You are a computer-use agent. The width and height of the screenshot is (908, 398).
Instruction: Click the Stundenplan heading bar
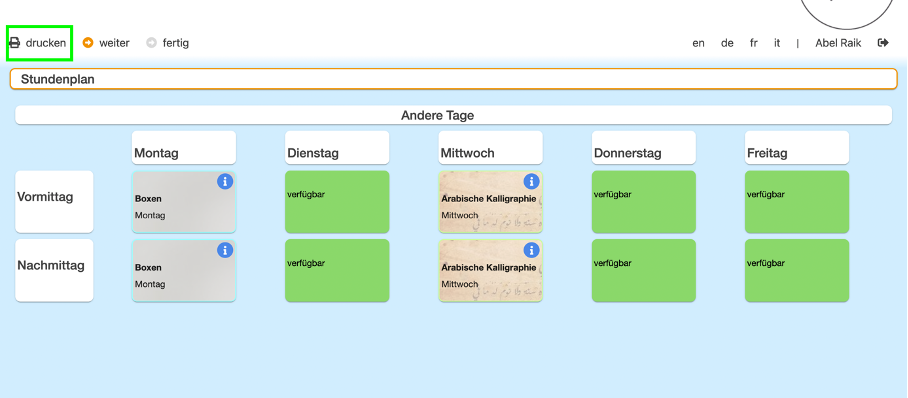tap(453, 79)
